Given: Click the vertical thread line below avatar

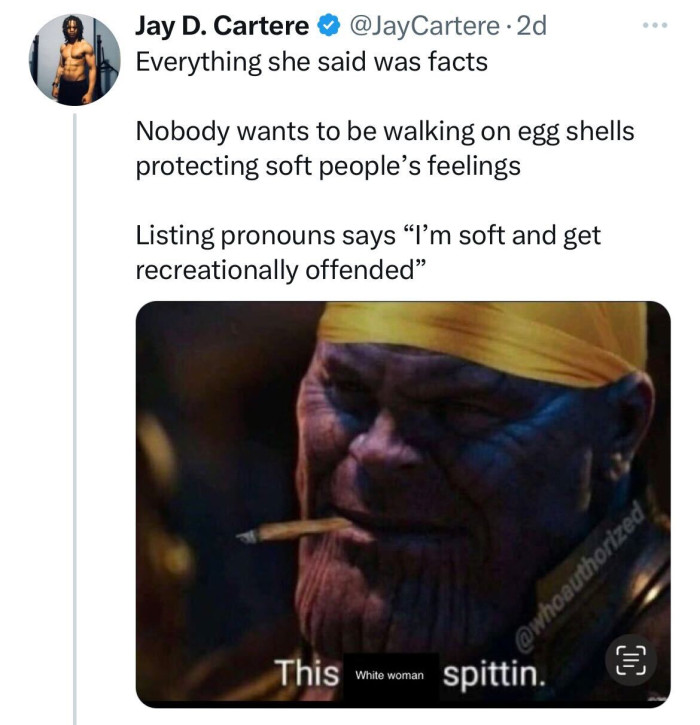Looking at the screenshot, I should click(74, 418).
